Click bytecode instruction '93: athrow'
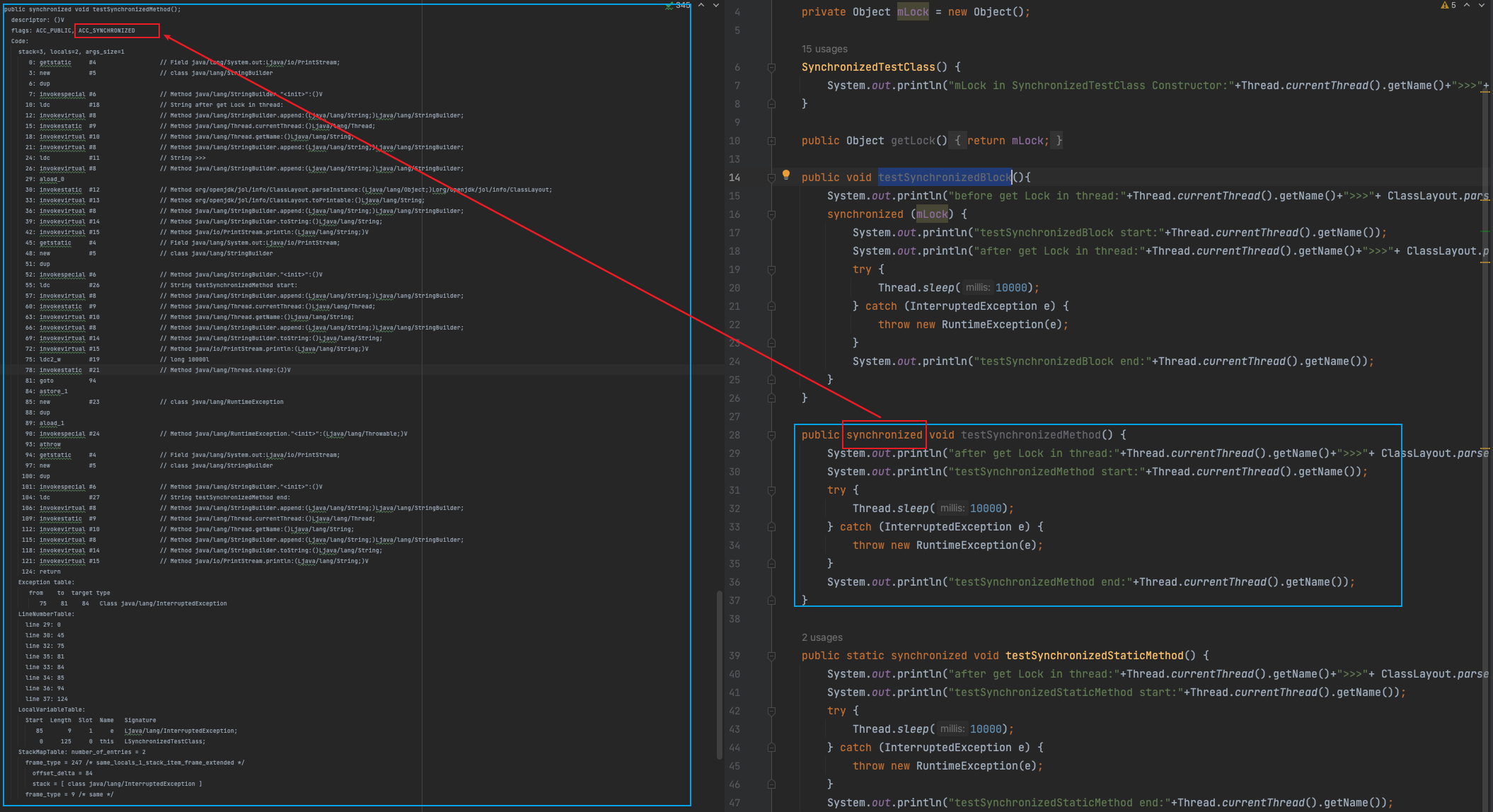This screenshot has height=812, width=1493. tap(43, 444)
